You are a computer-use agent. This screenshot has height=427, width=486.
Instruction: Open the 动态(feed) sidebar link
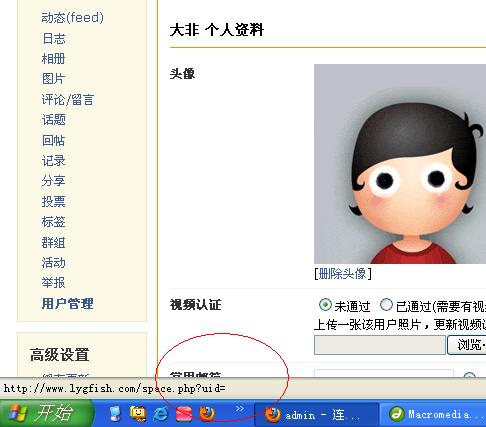click(72, 18)
